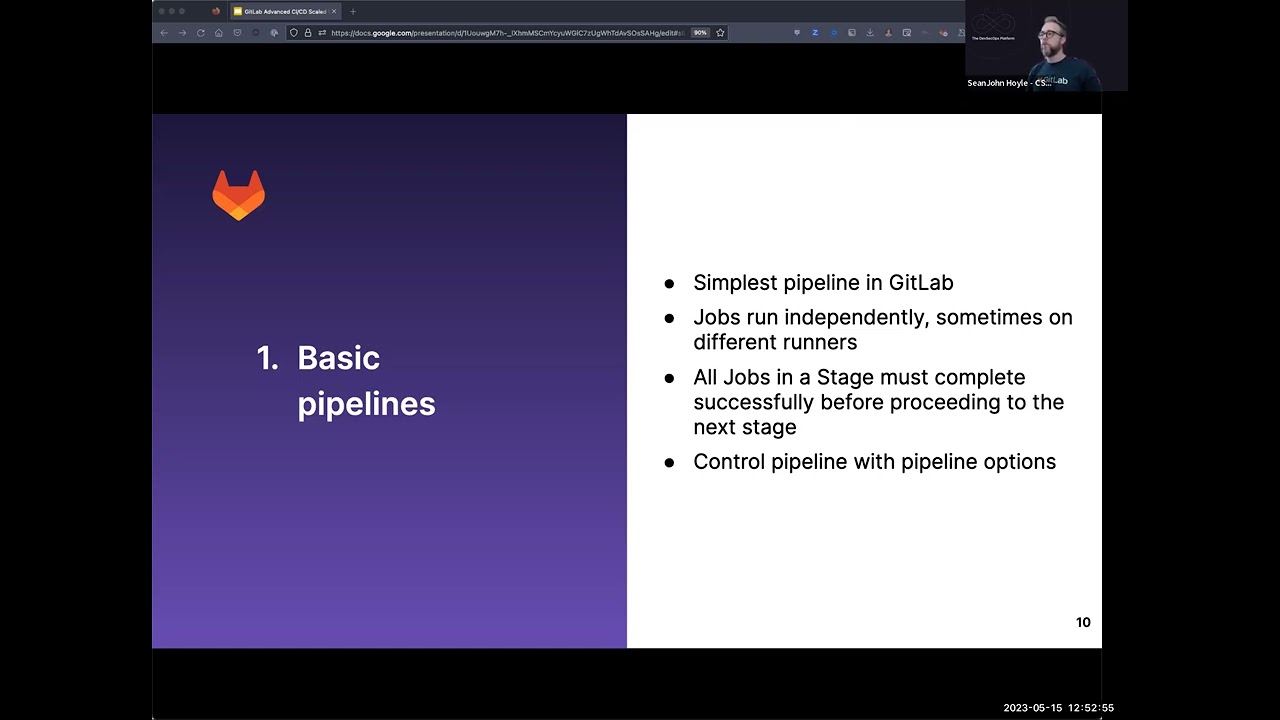Click the screenshot edit extension icon
The width and height of the screenshot is (1280, 720).
[x=907, y=33]
